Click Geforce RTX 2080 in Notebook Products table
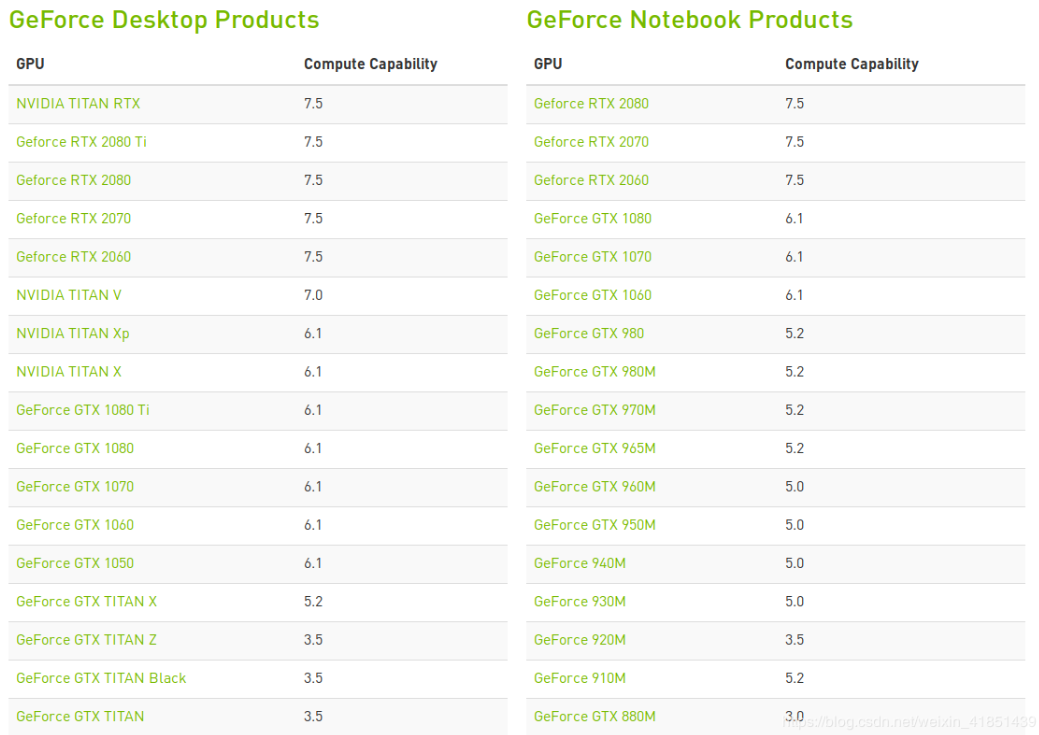This screenshot has width=1039, height=735. click(591, 103)
